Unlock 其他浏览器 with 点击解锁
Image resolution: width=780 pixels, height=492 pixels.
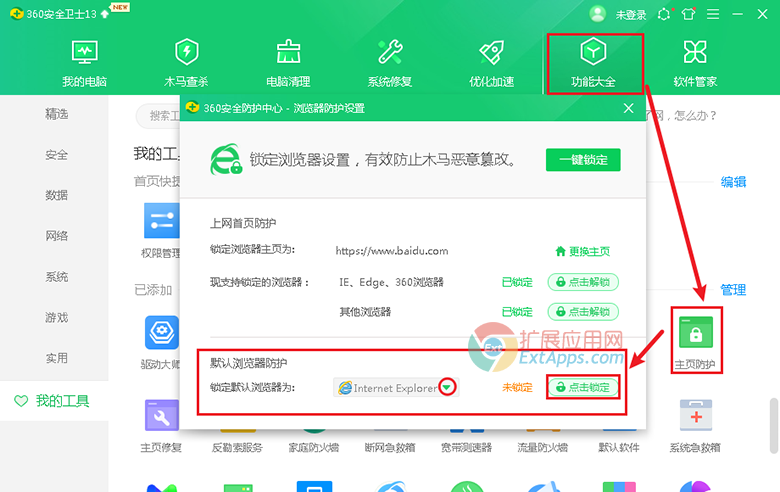[x=583, y=312]
